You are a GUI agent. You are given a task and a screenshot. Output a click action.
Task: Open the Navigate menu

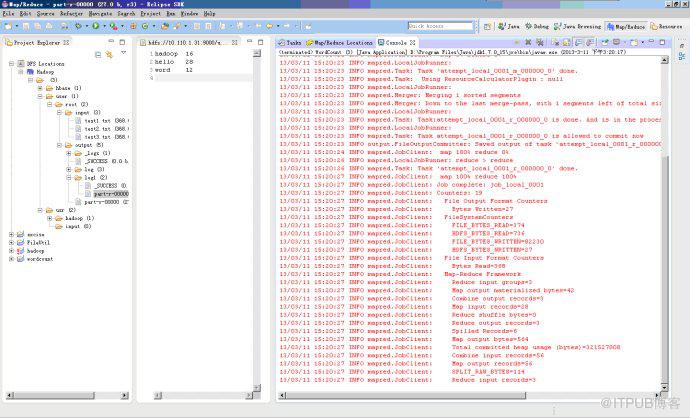pos(100,14)
